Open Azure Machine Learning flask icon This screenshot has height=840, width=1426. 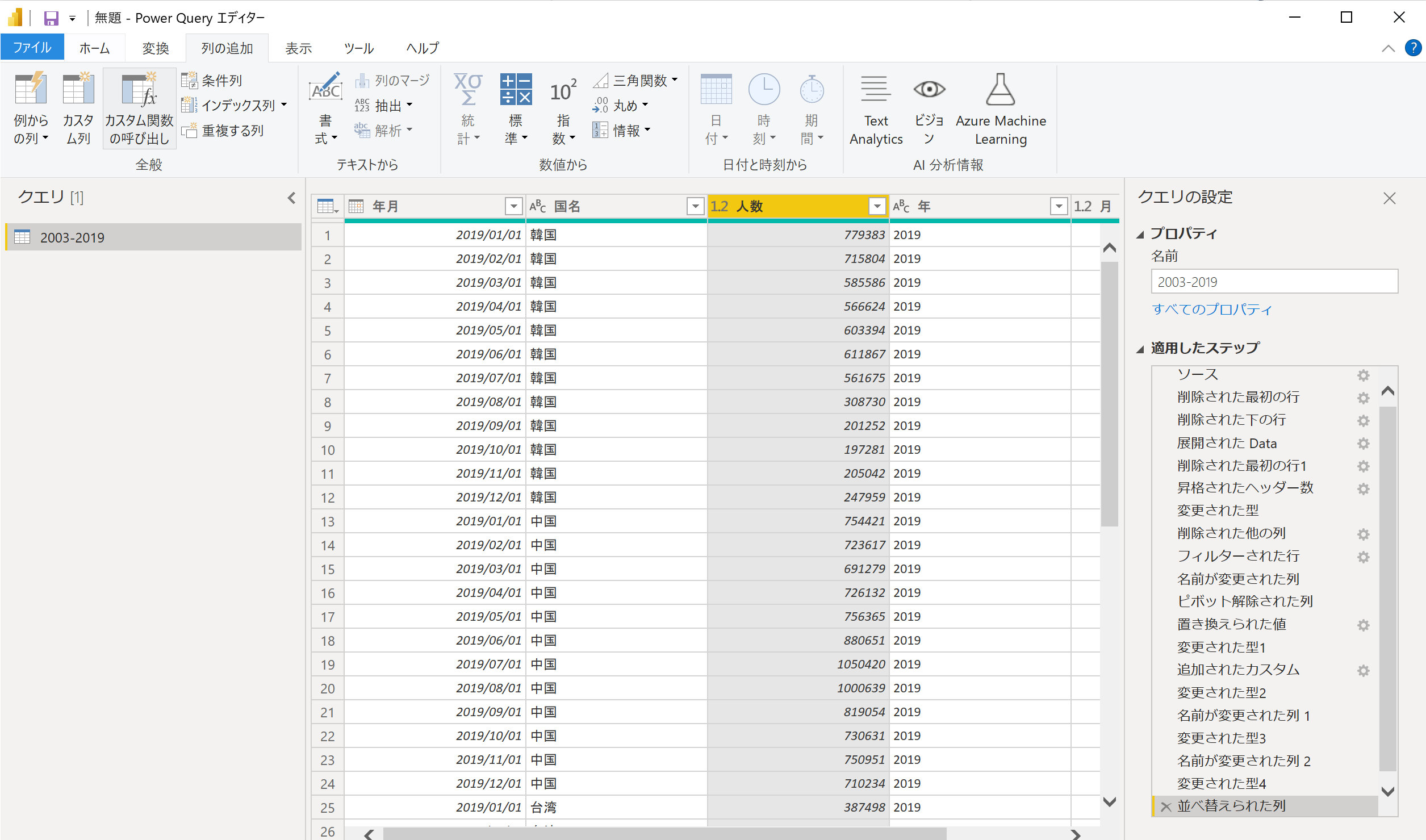click(1000, 90)
